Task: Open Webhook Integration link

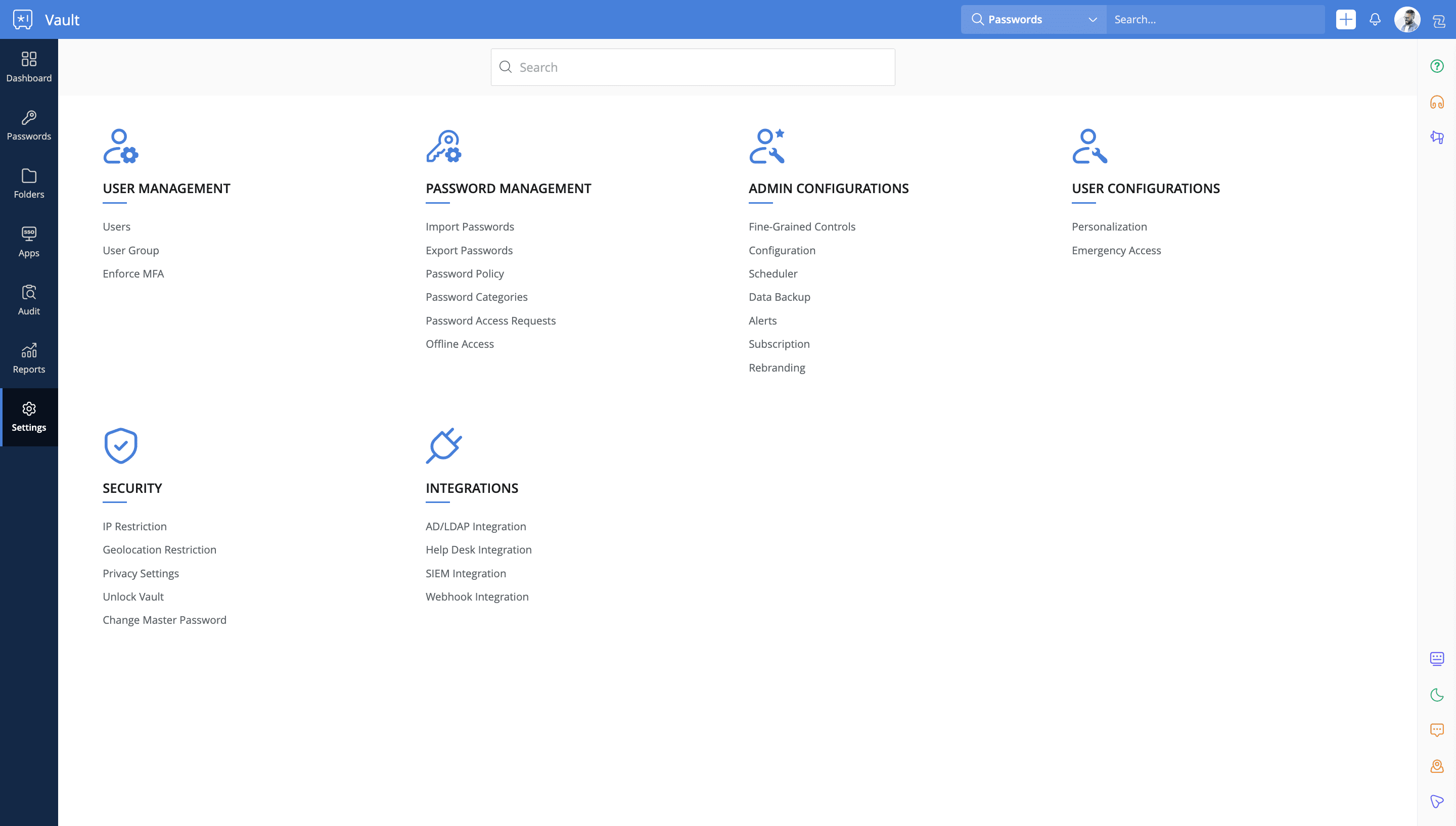Action: (477, 596)
